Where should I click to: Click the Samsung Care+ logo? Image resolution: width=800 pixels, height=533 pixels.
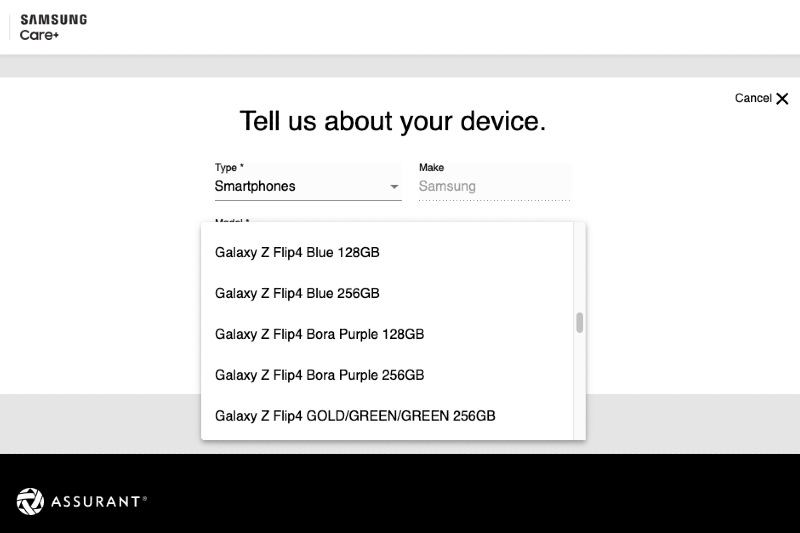53,27
